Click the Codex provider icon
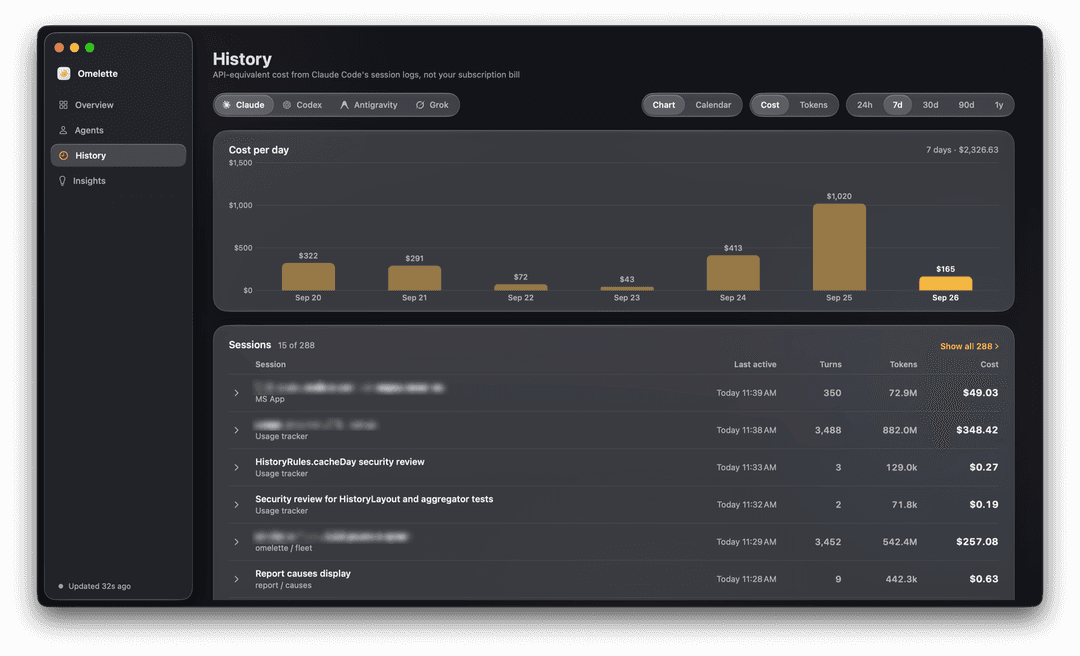This screenshot has height=656, width=1080. 287,105
